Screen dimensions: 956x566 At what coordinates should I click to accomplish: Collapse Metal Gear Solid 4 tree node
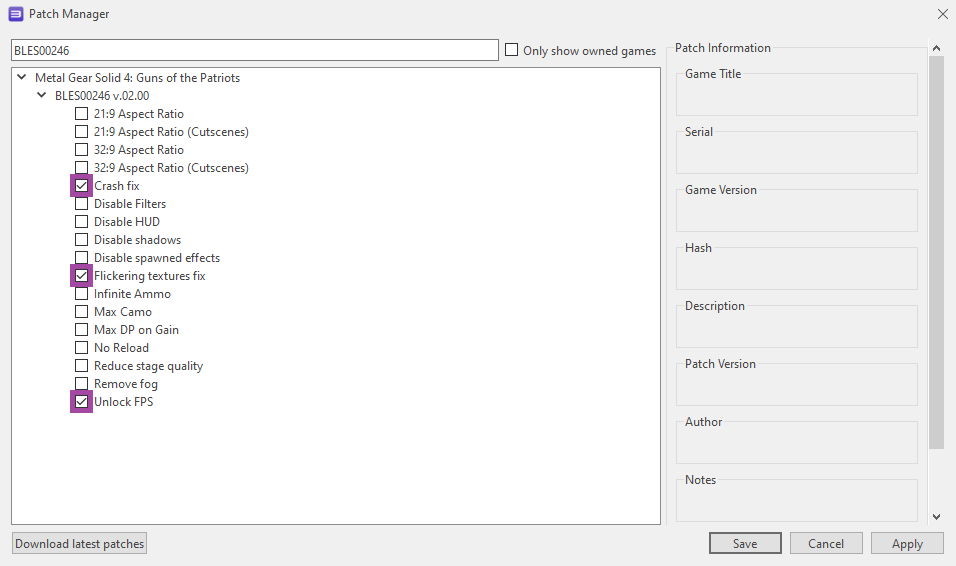point(22,77)
